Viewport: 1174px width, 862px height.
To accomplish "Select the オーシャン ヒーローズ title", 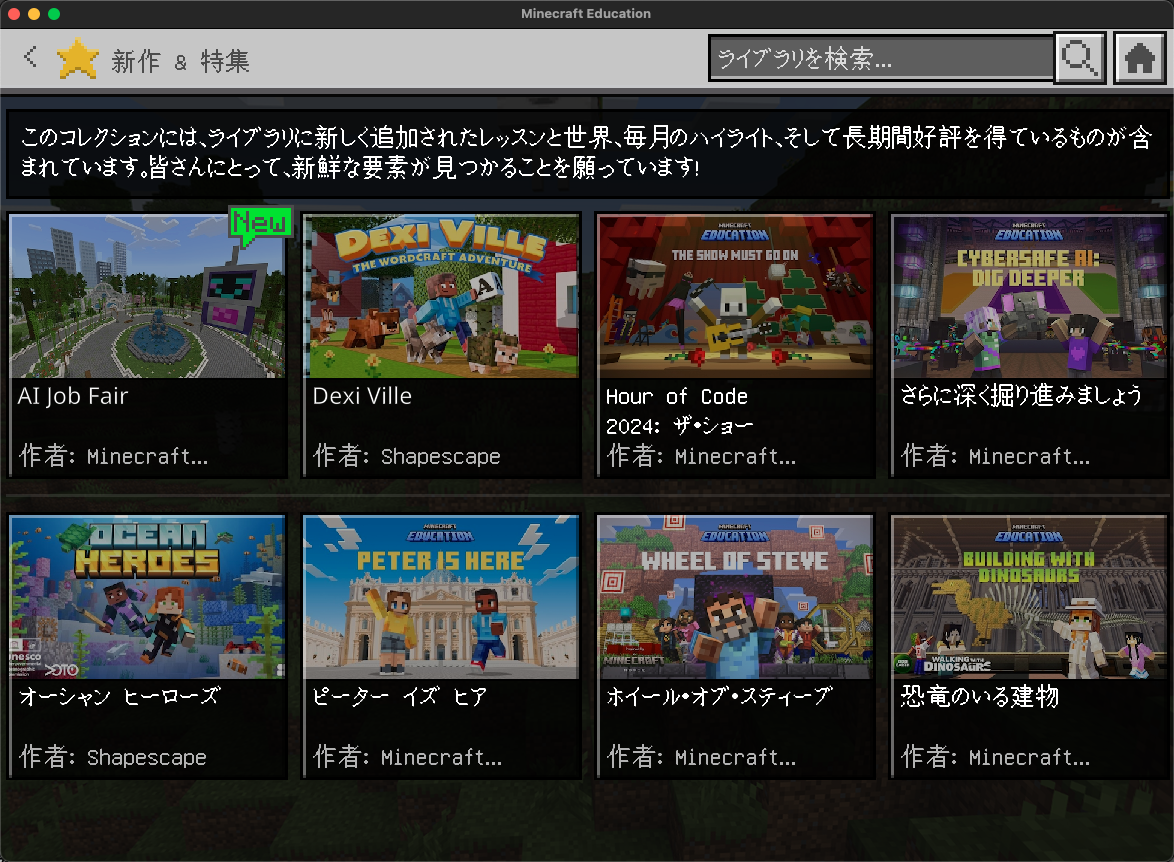I will (119, 696).
